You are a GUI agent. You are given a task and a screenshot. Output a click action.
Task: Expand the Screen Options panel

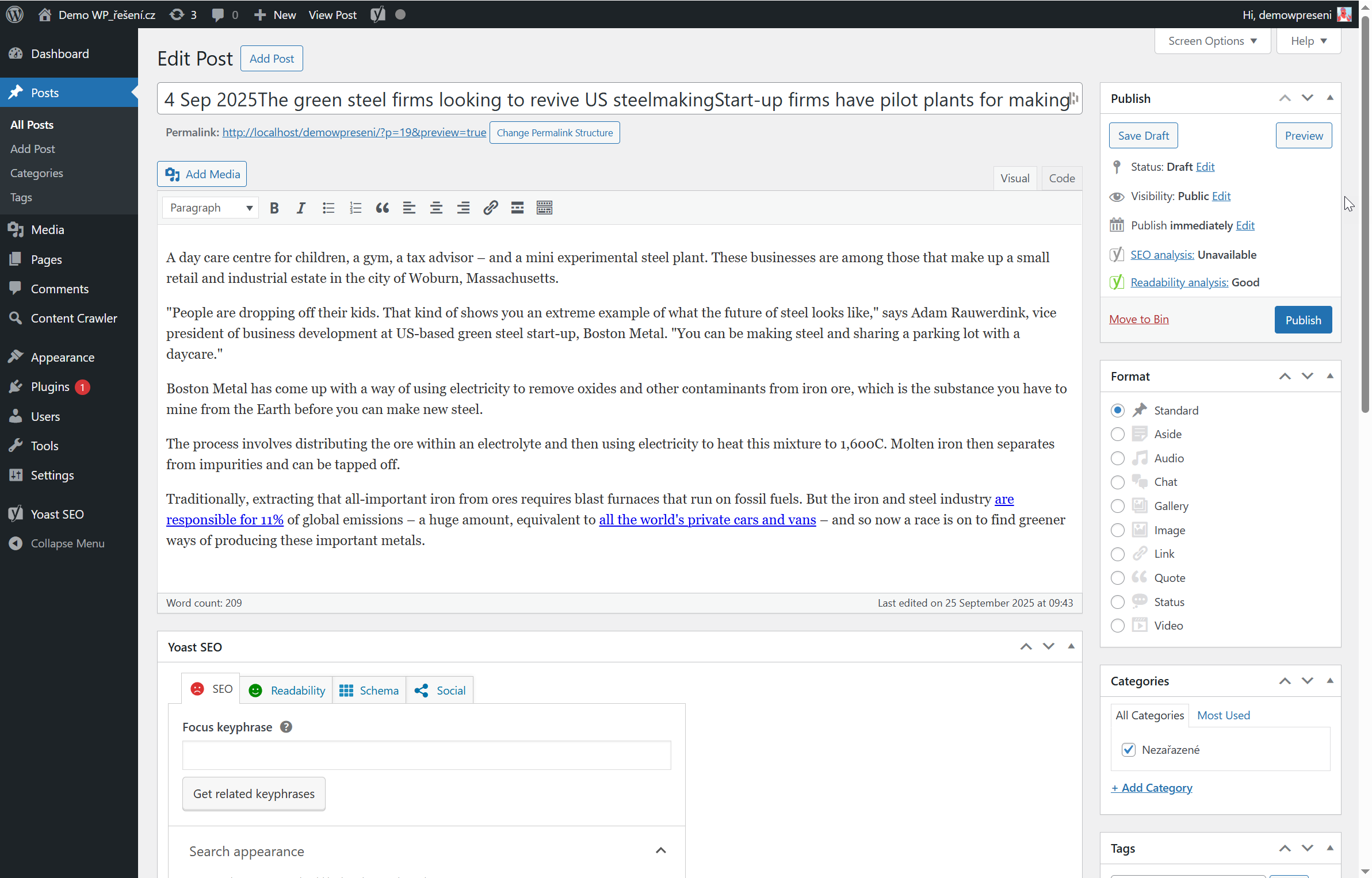pos(1212,41)
